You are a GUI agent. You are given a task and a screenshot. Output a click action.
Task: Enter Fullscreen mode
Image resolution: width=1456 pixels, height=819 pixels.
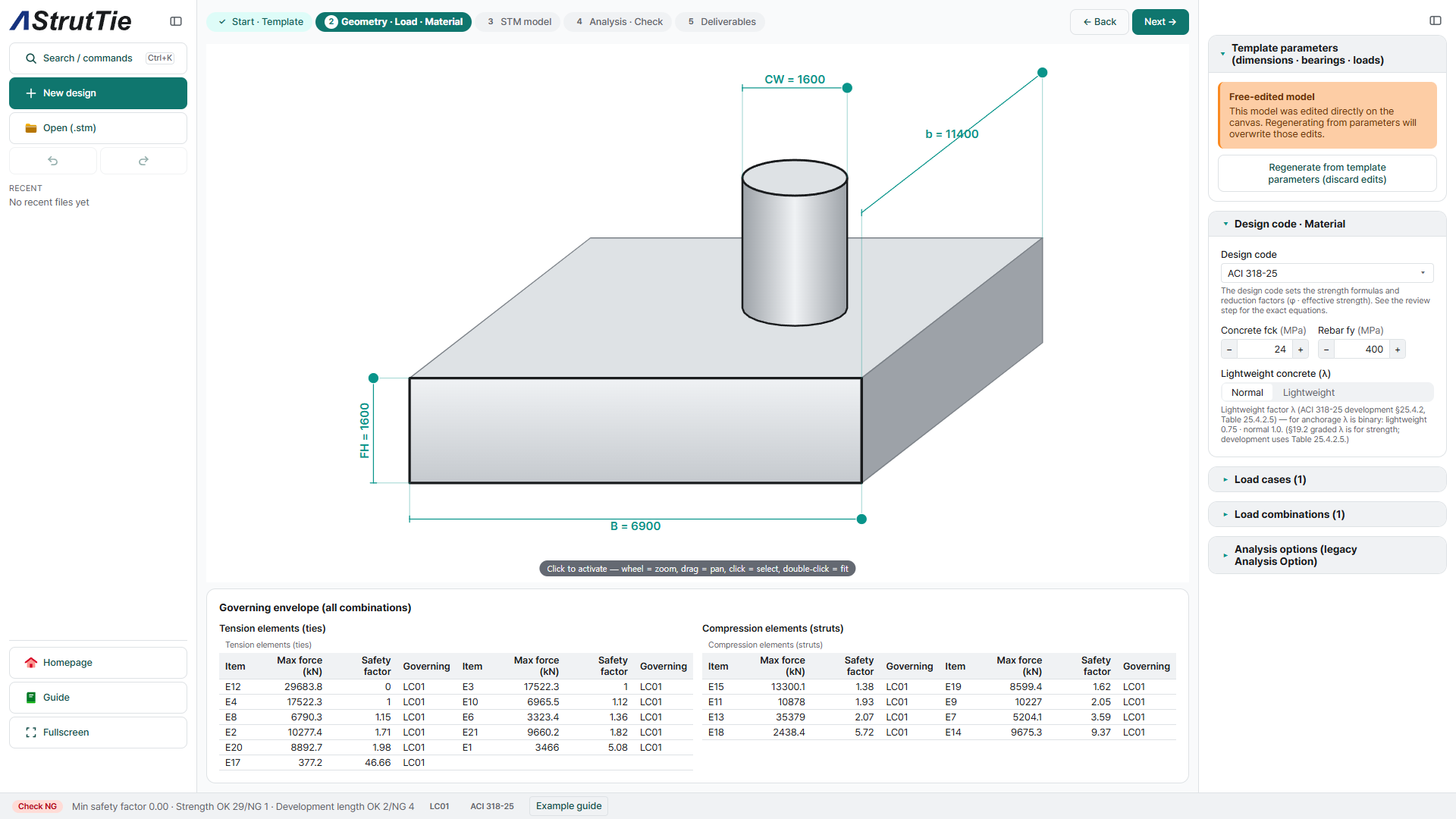pyautogui.click(x=98, y=733)
